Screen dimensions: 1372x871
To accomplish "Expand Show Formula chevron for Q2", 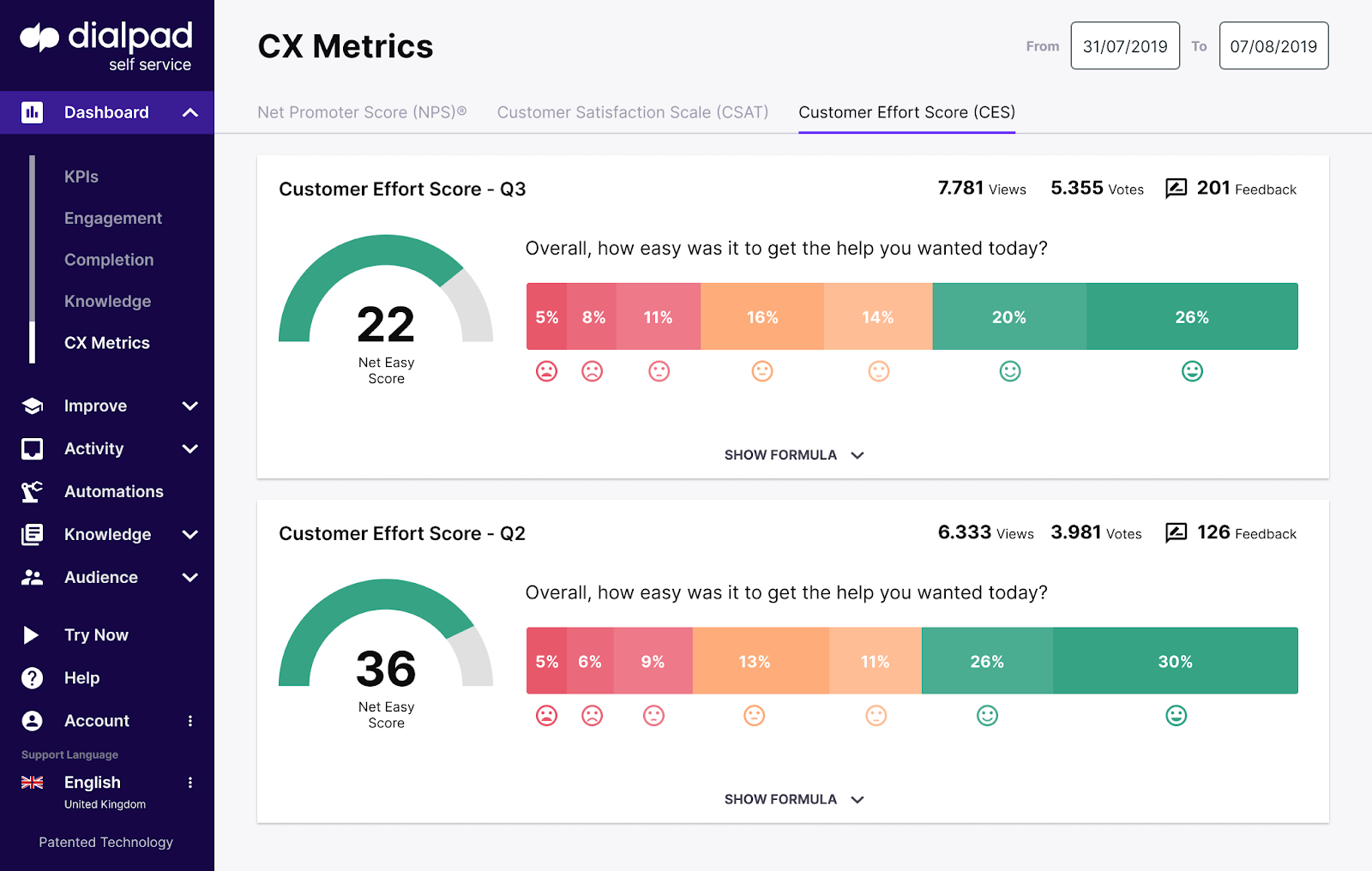I will (857, 800).
